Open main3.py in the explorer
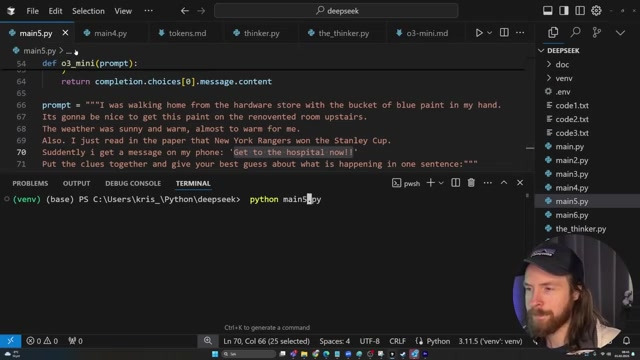 click(x=571, y=174)
